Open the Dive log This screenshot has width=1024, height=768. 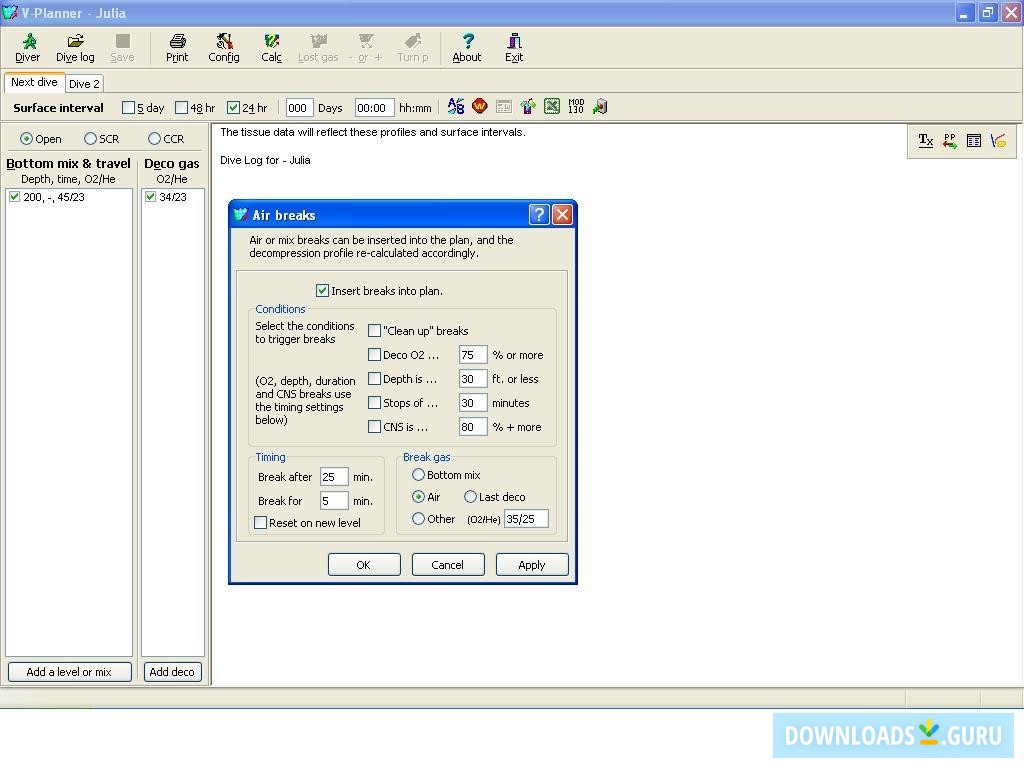coord(75,47)
